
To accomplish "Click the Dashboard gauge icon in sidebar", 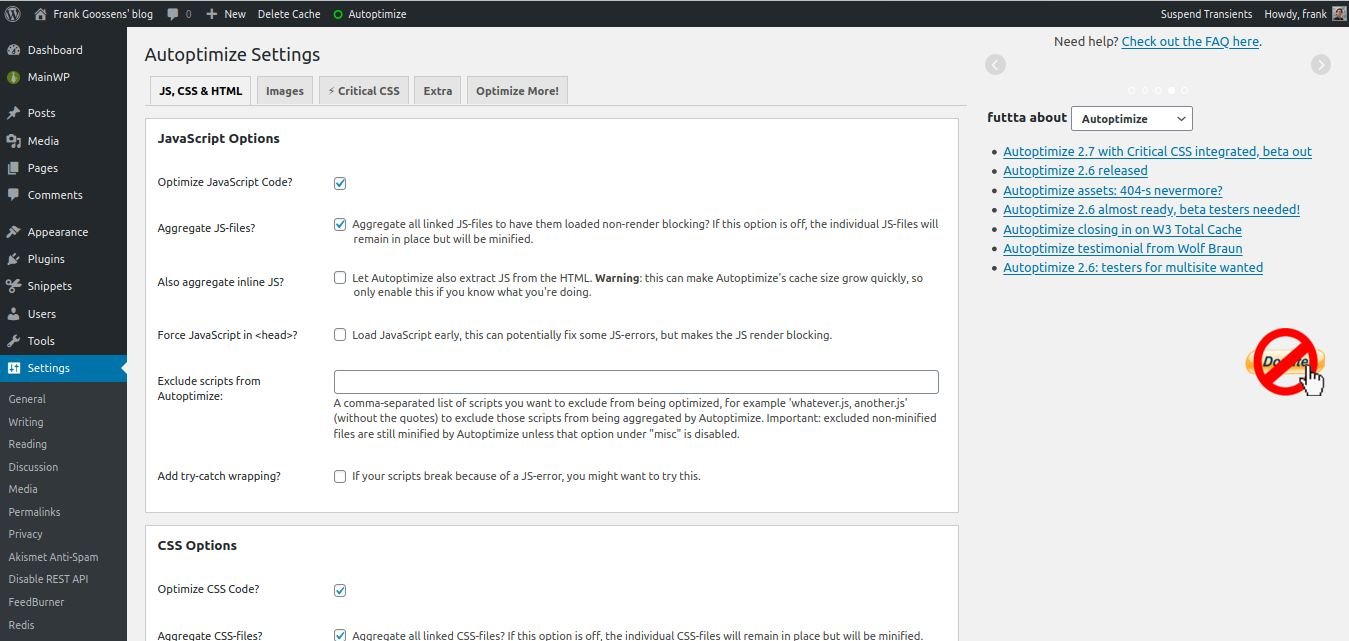I will point(14,50).
